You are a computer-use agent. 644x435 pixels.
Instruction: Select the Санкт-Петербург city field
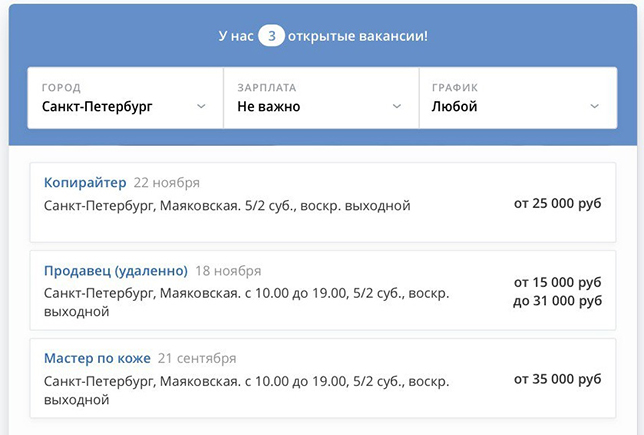(x=125, y=98)
